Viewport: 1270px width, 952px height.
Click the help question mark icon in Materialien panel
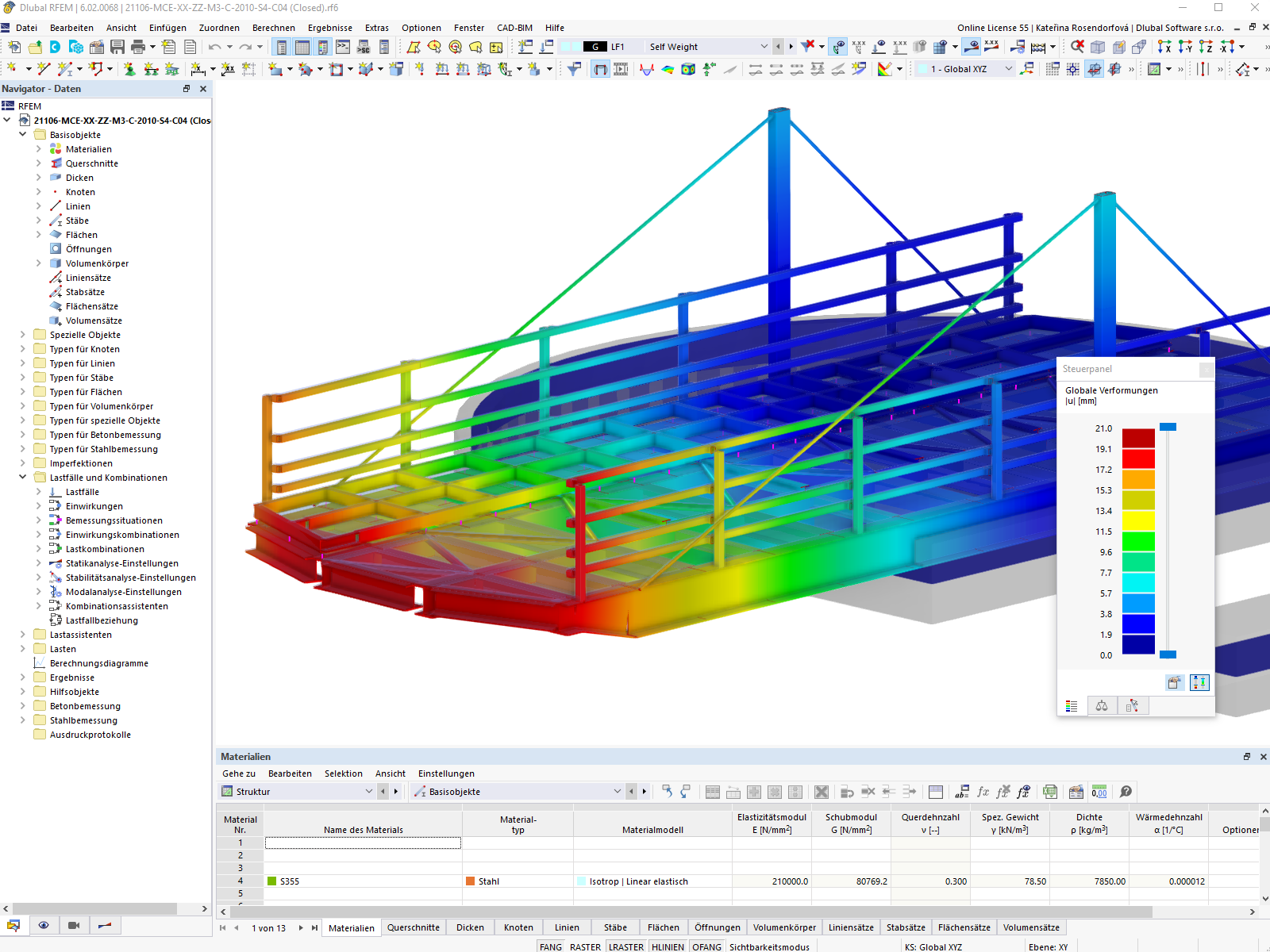tap(1126, 791)
